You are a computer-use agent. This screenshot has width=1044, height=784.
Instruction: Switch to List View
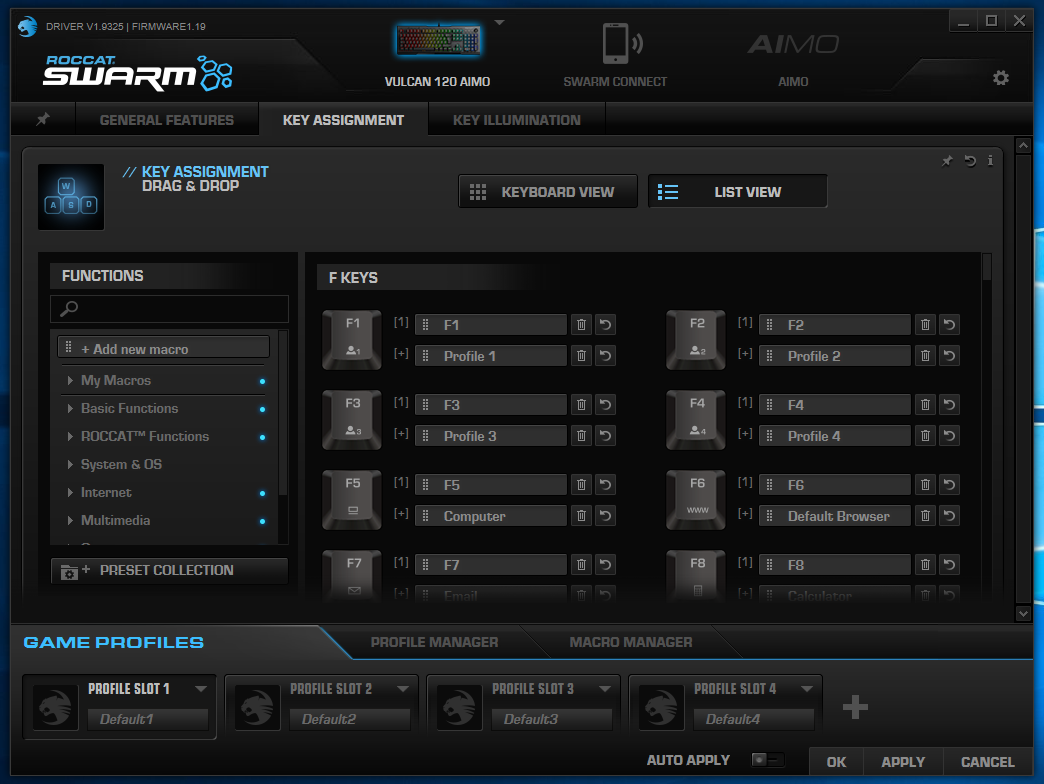tap(738, 192)
